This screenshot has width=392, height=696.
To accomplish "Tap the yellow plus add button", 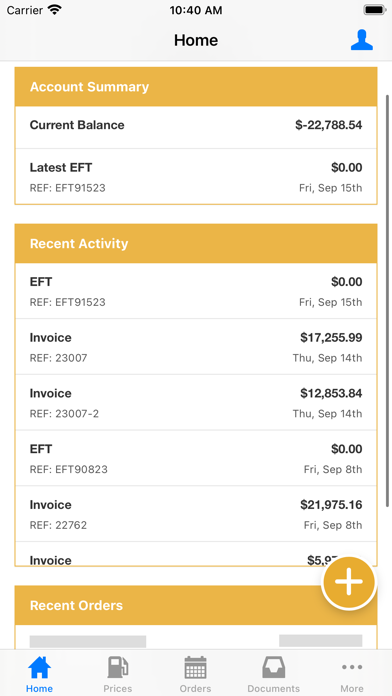I will point(349,582).
